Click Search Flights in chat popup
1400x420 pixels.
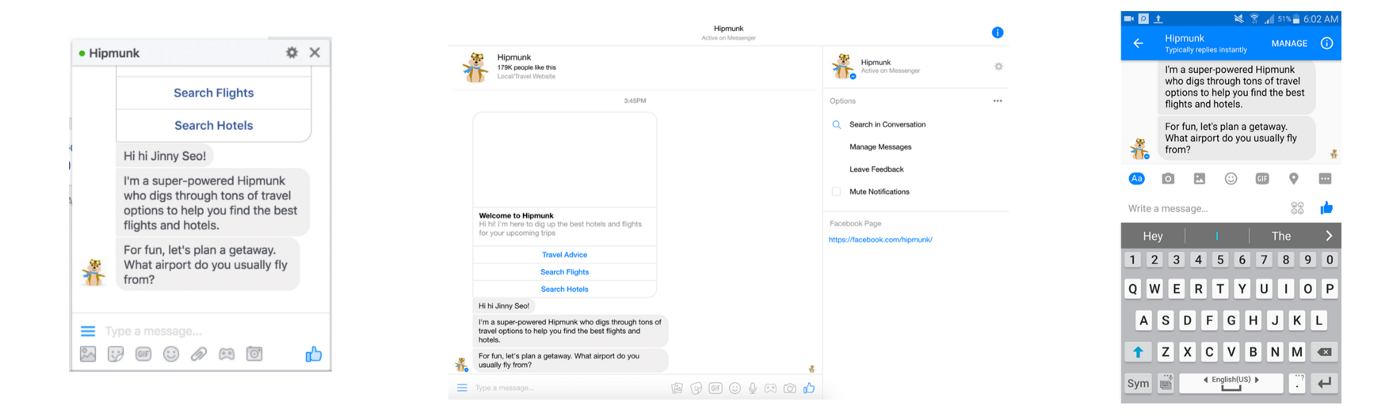[214, 93]
